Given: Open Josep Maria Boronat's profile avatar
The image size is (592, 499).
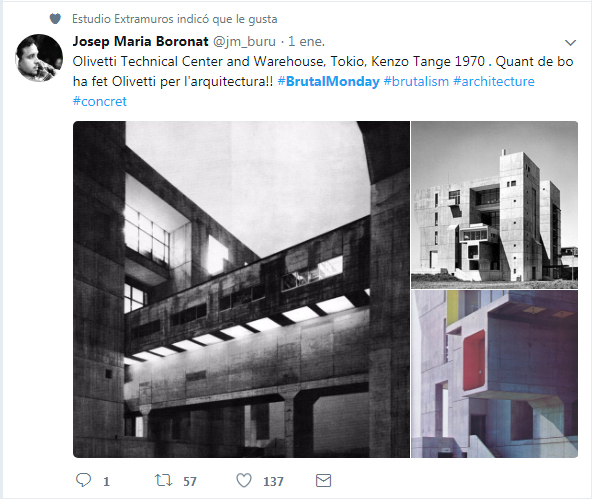Looking at the screenshot, I should (x=39, y=58).
